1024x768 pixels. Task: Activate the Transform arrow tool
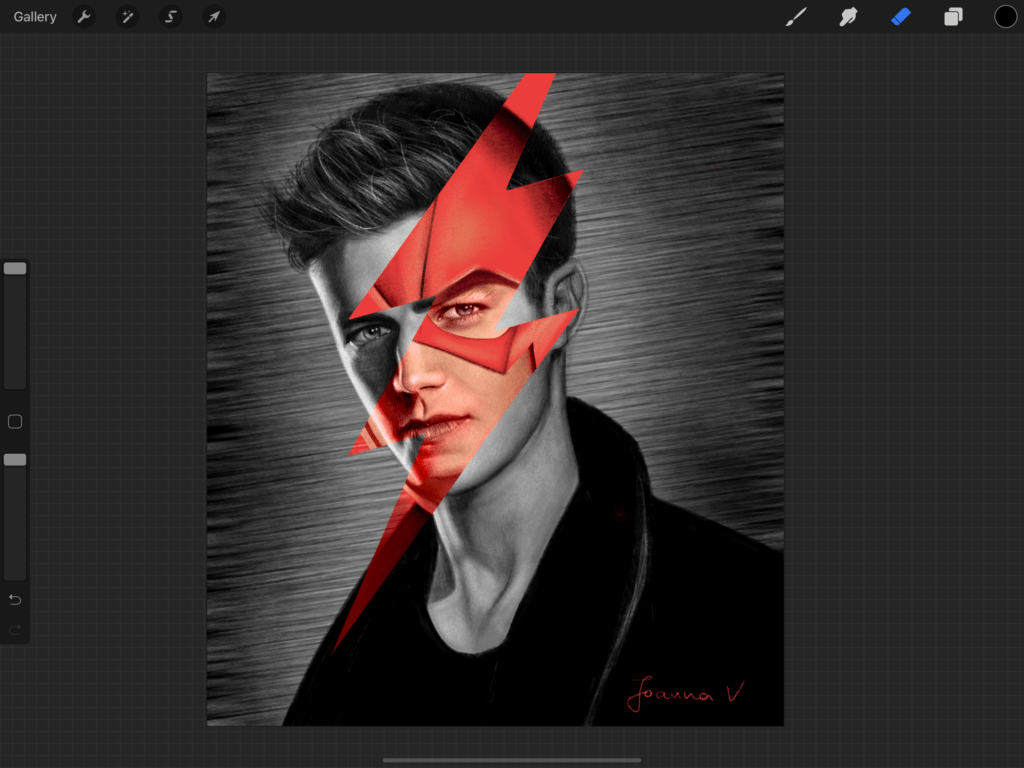pyautogui.click(x=214, y=17)
